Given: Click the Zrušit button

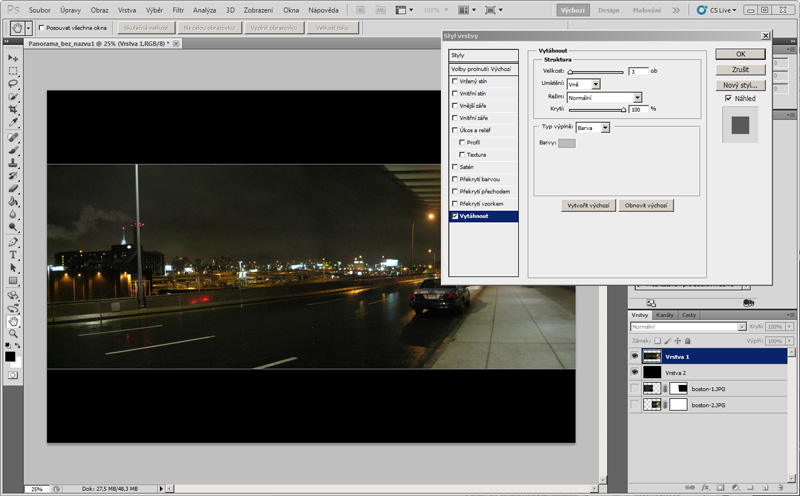Looking at the screenshot, I should pyautogui.click(x=741, y=69).
